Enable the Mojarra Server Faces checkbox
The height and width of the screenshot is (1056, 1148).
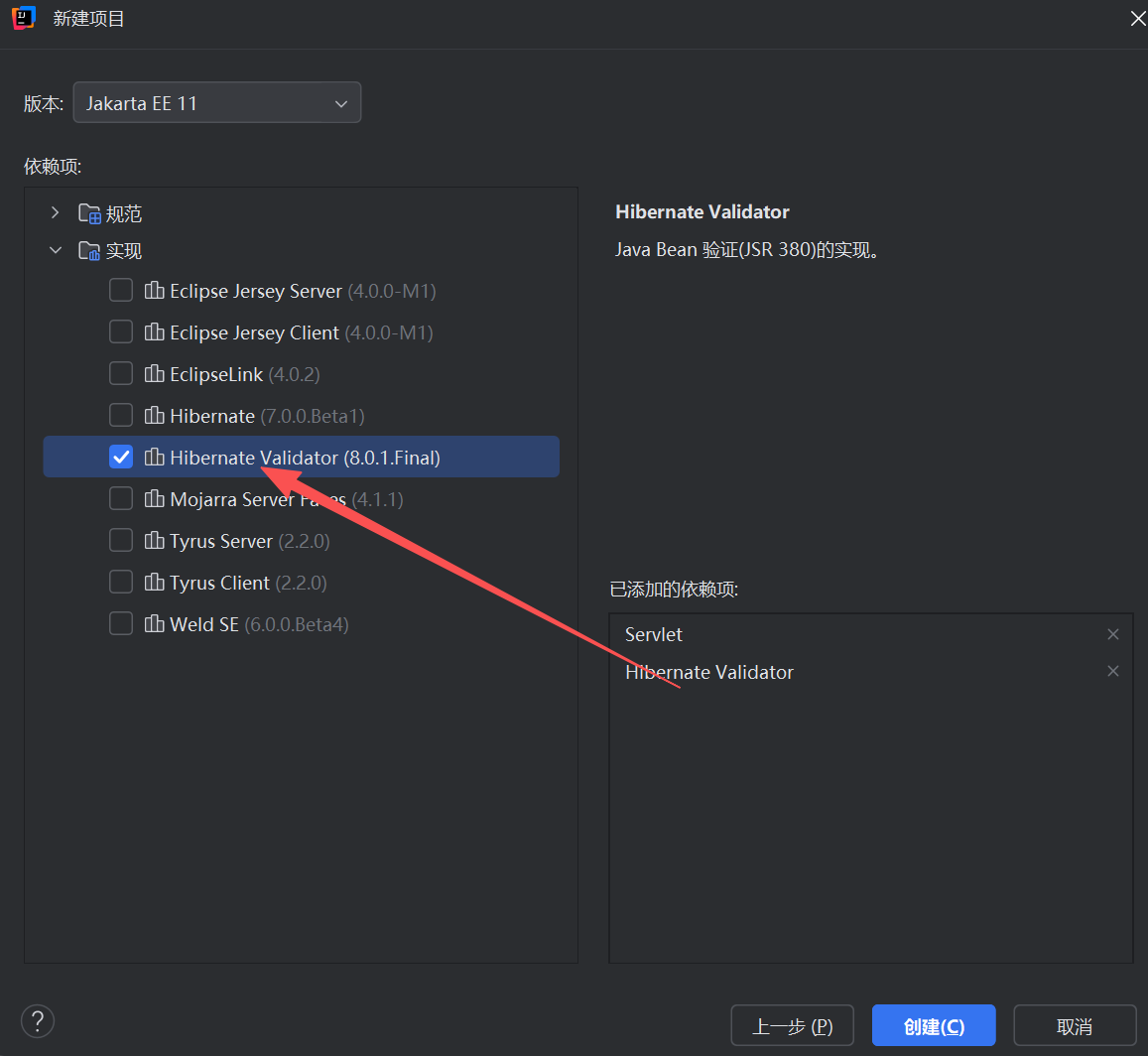click(x=121, y=499)
